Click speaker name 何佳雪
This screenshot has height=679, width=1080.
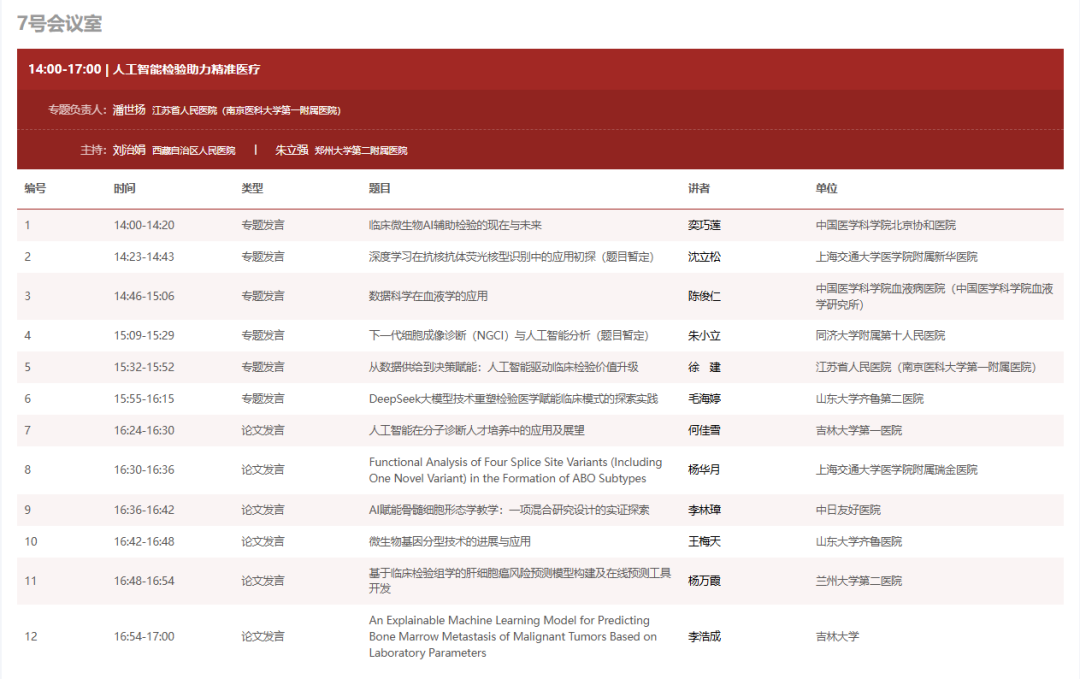pos(705,430)
